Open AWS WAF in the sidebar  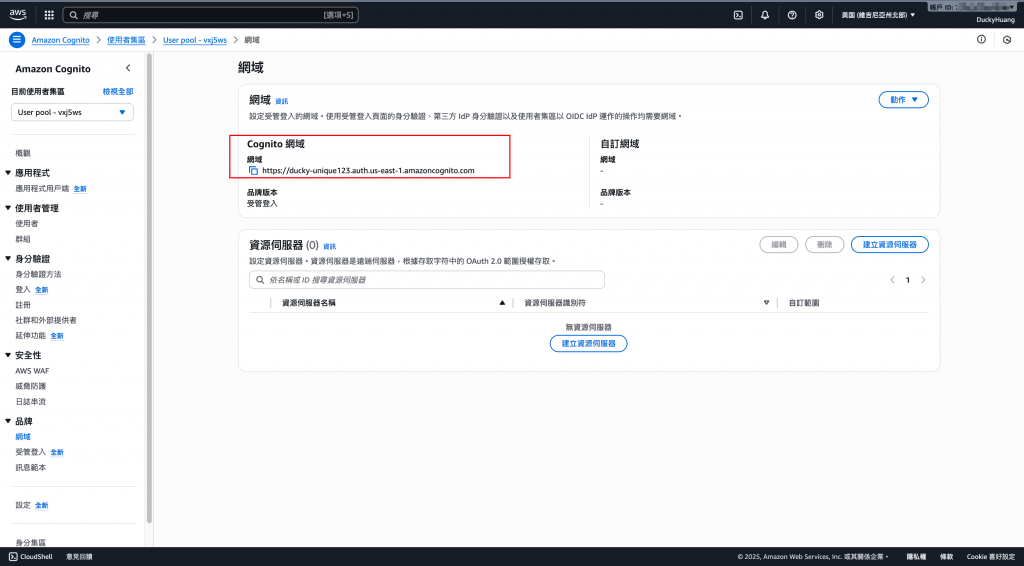click(32, 371)
